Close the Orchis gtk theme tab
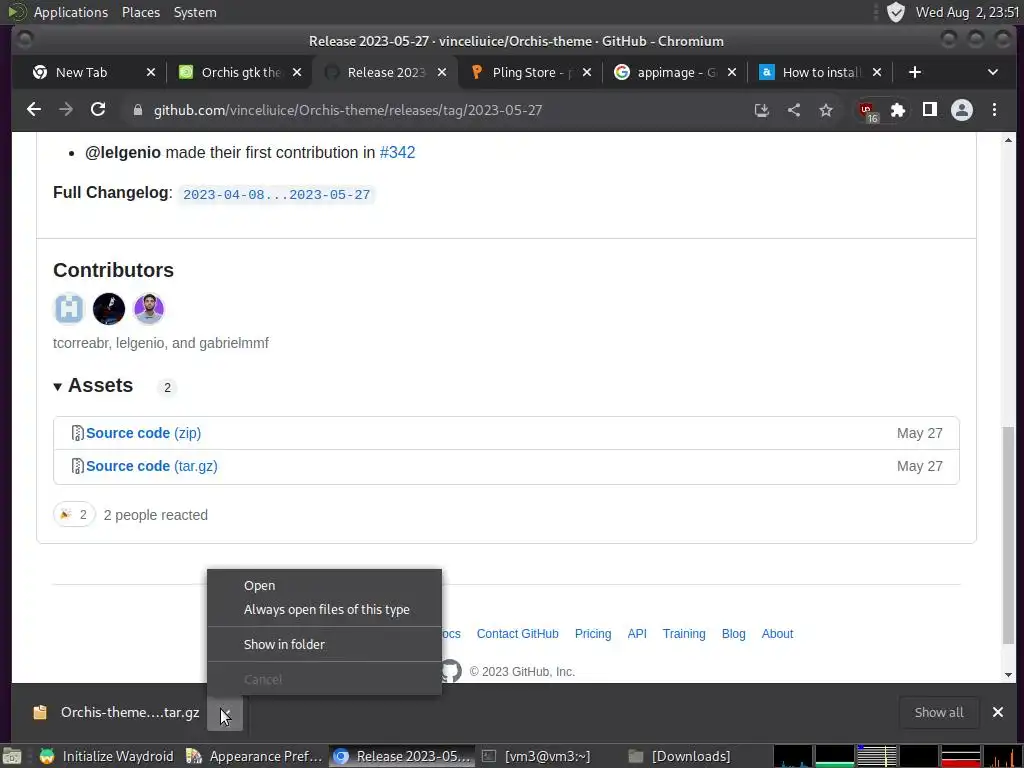 tap(297, 72)
